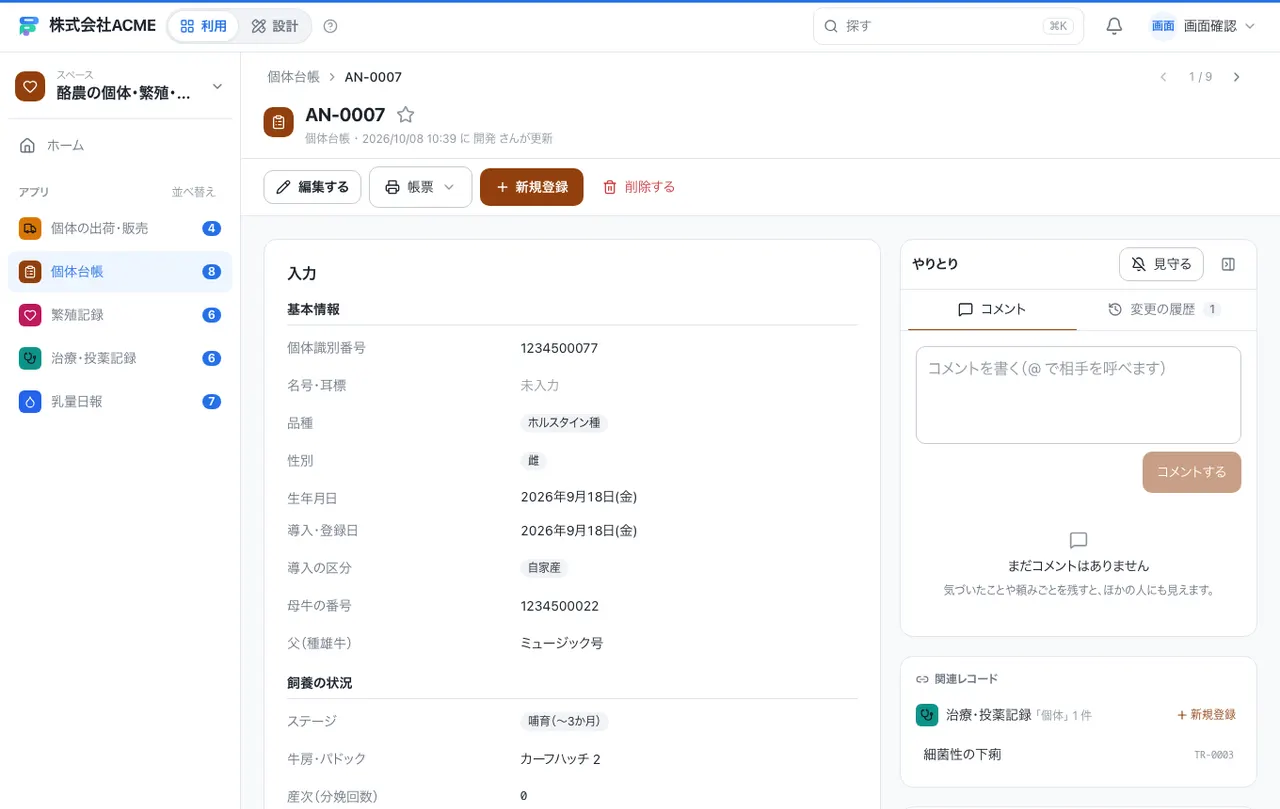The height and width of the screenshot is (809, 1280).
Task: Click 個体台帳 breadcrumb link
Action: click(x=294, y=77)
